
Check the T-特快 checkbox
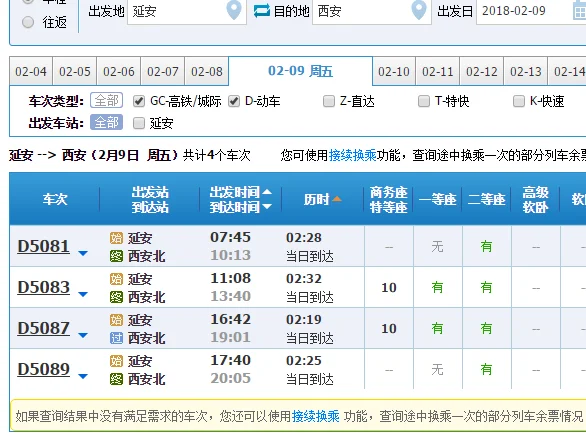coord(424,101)
